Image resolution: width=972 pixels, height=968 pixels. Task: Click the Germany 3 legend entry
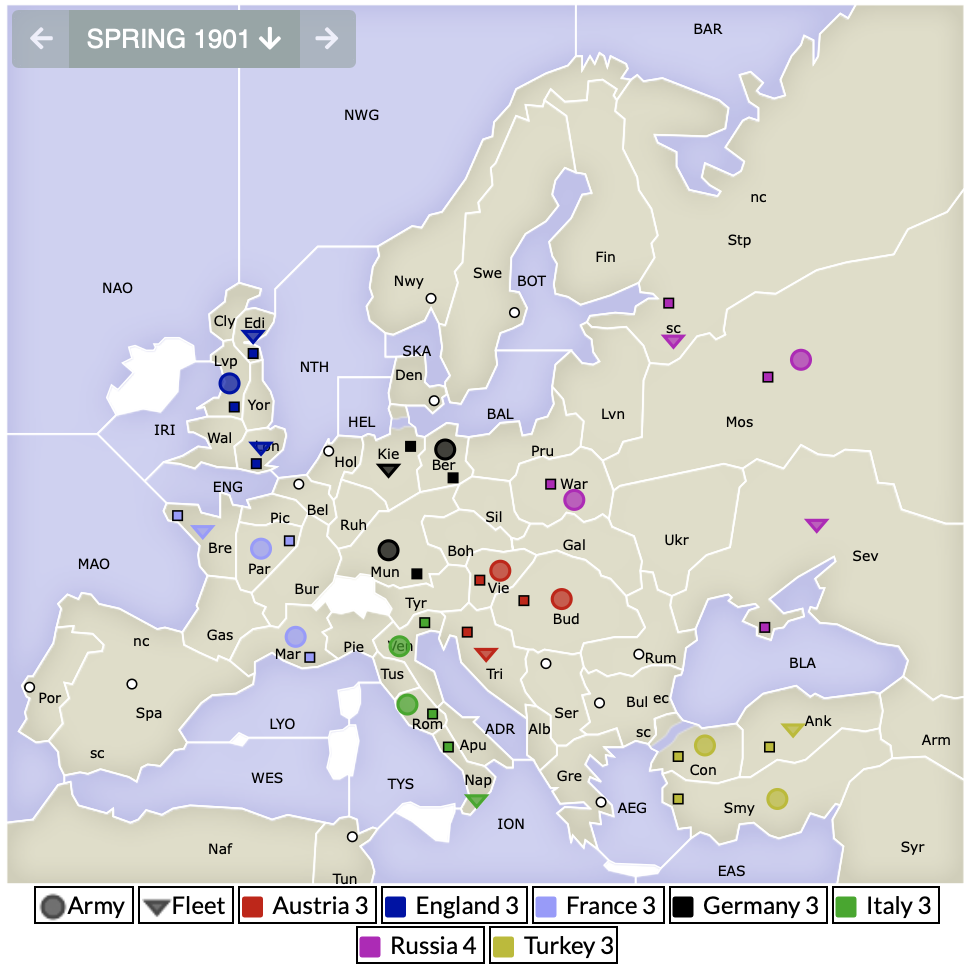[x=748, y=905]
